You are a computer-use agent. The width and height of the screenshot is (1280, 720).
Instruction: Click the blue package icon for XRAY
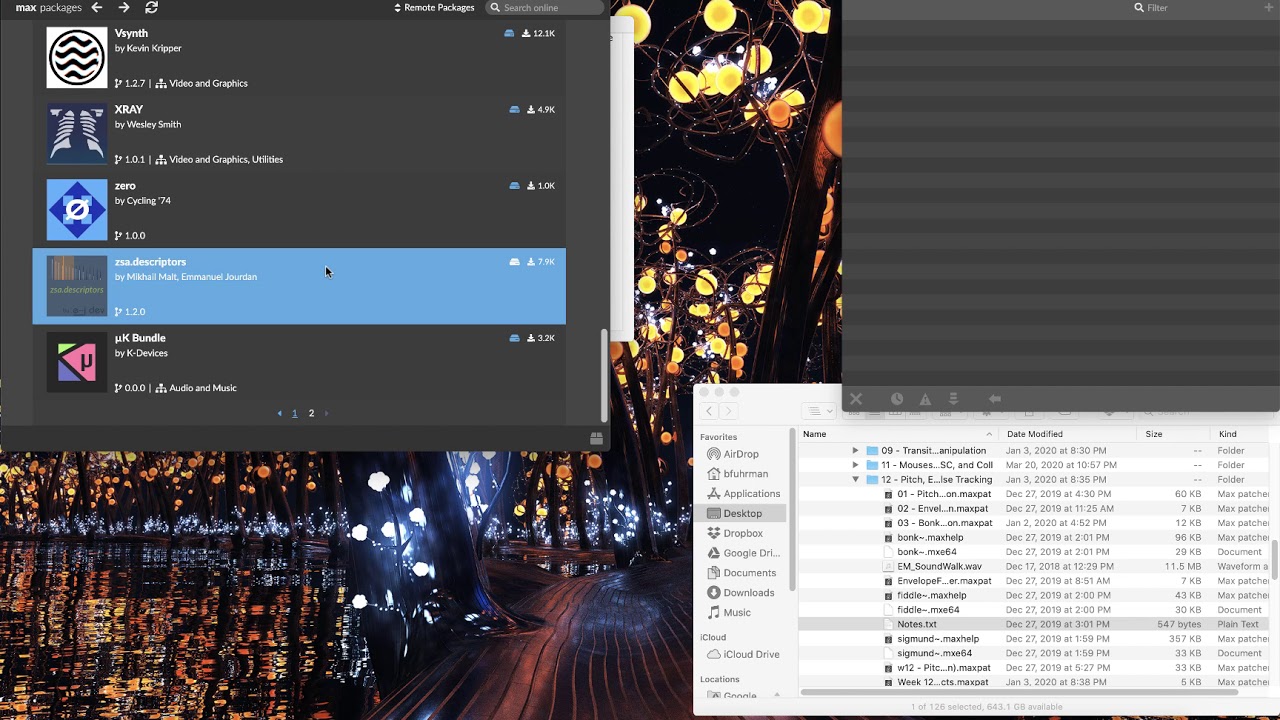514,110
